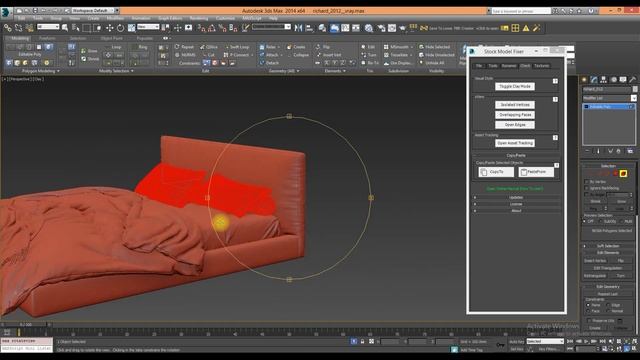Viewport: 640px width, 360px height.
Task: Click the Select and Link chain icon
Action: pos(8,28)
